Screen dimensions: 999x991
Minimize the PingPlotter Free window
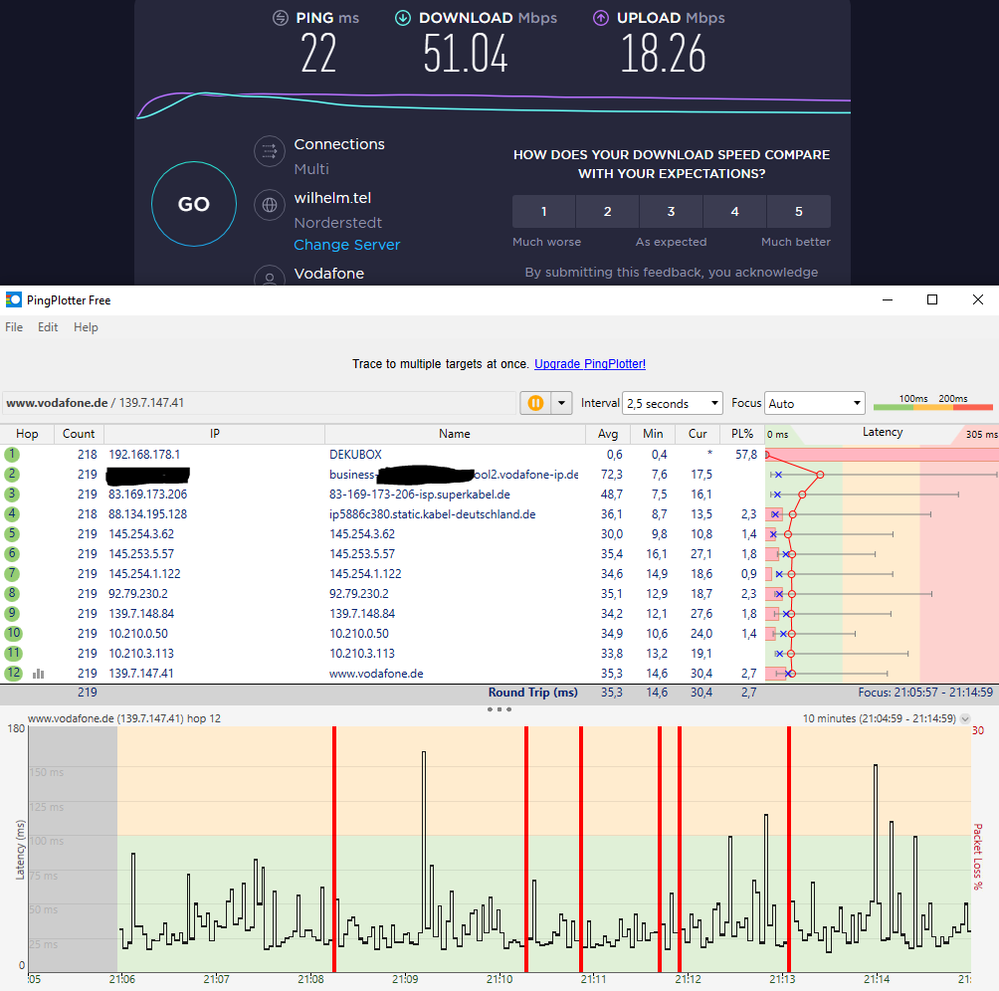point(888,300)
